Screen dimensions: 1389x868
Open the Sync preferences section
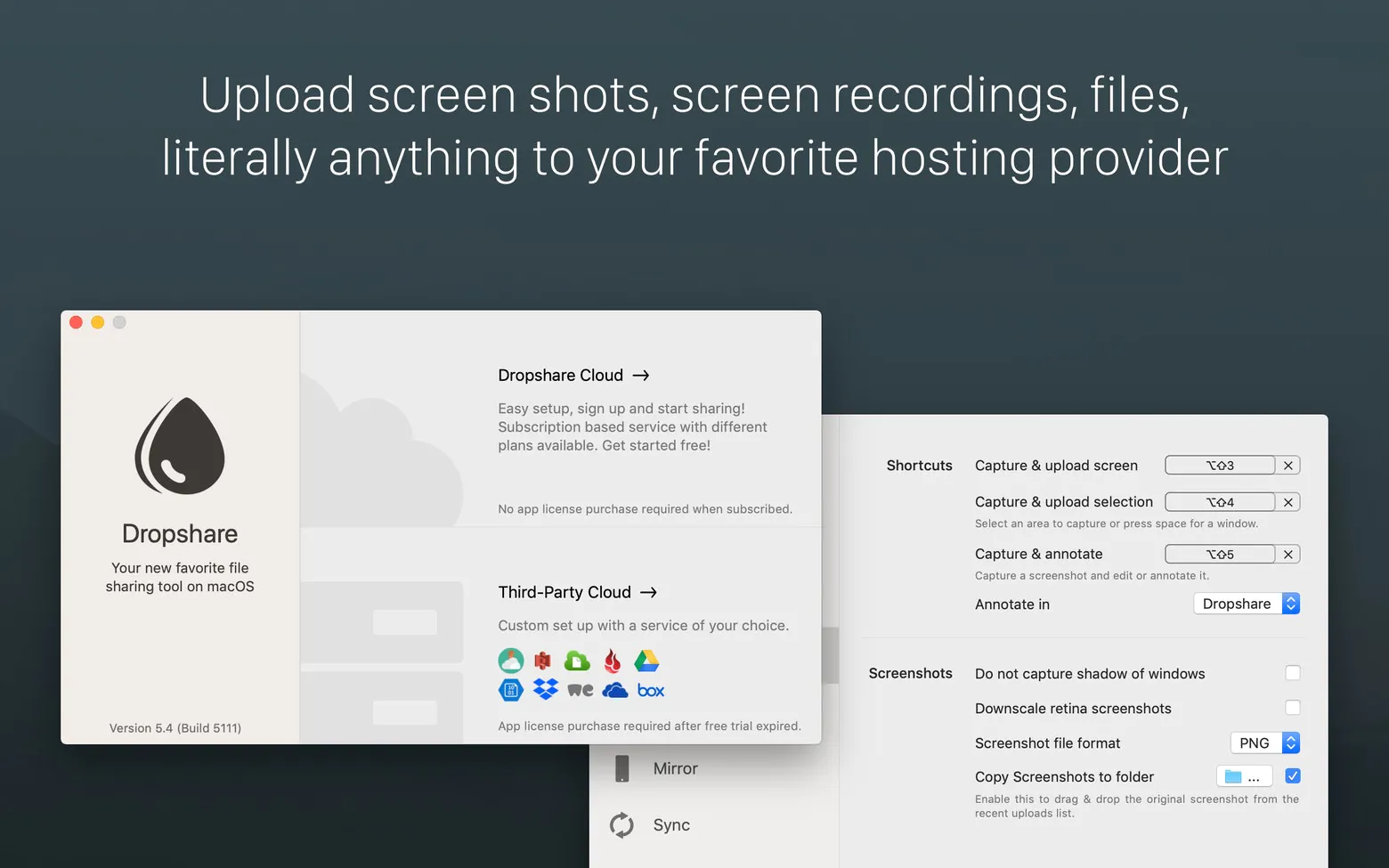pos(670,825)
